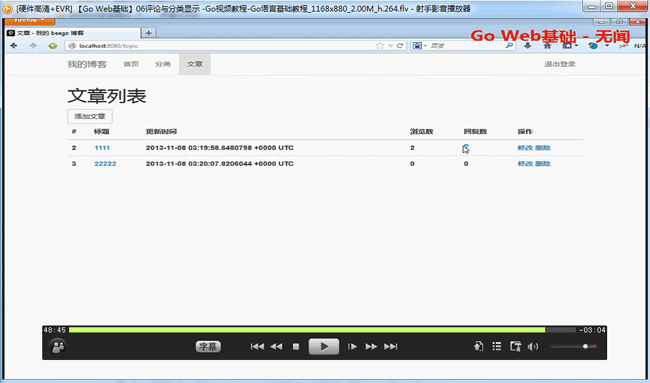Viewport: 650px width, 383px height.
Task: Show the playlist icon in the player
Action: [x=497, y=346]
